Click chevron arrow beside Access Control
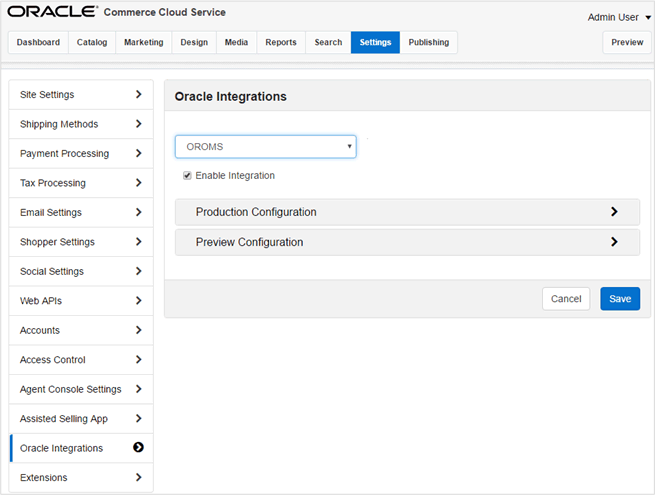 [139, 359]
